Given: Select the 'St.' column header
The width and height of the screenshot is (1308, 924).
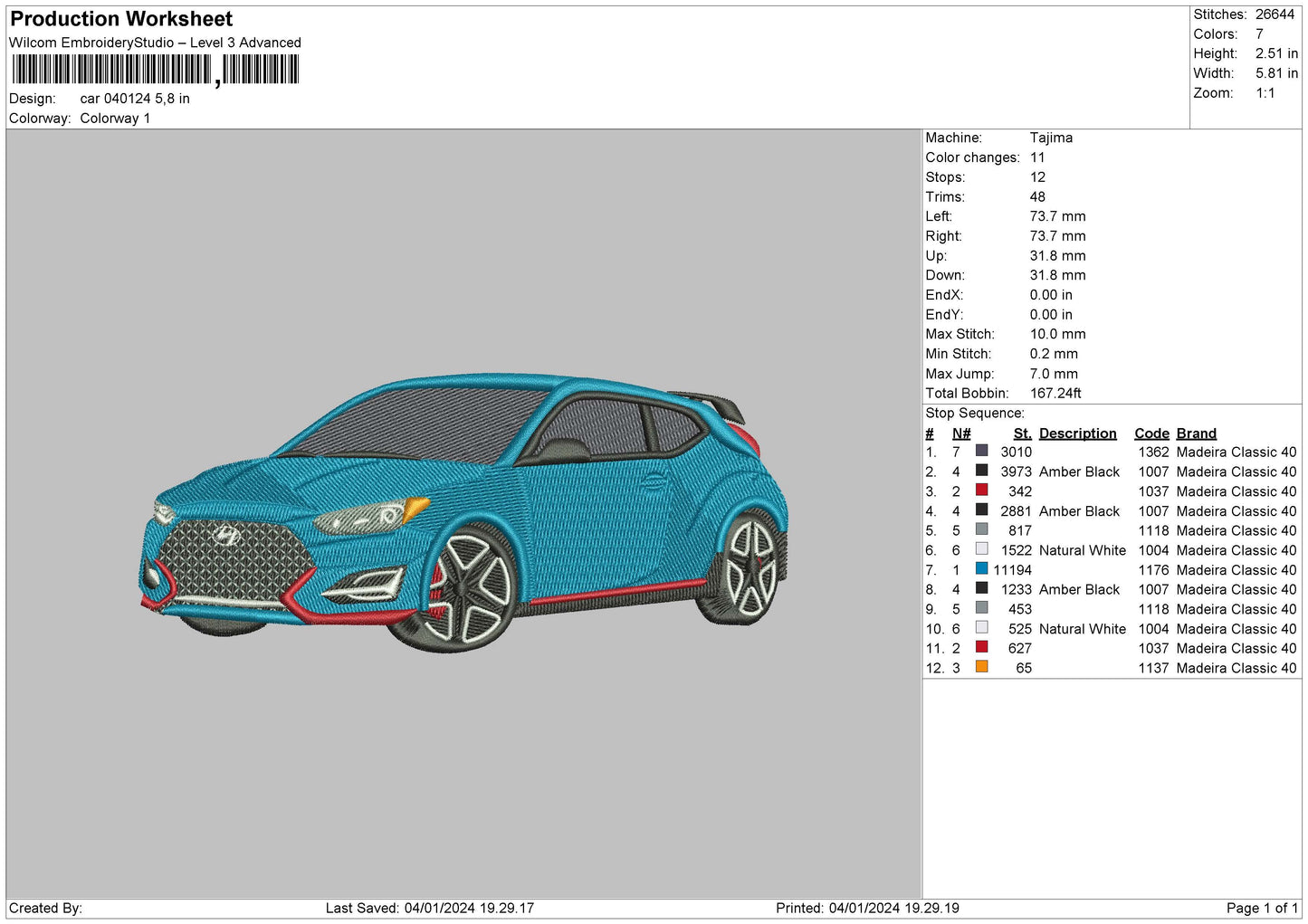Looking at the screenshot, I should (1023, 433).
